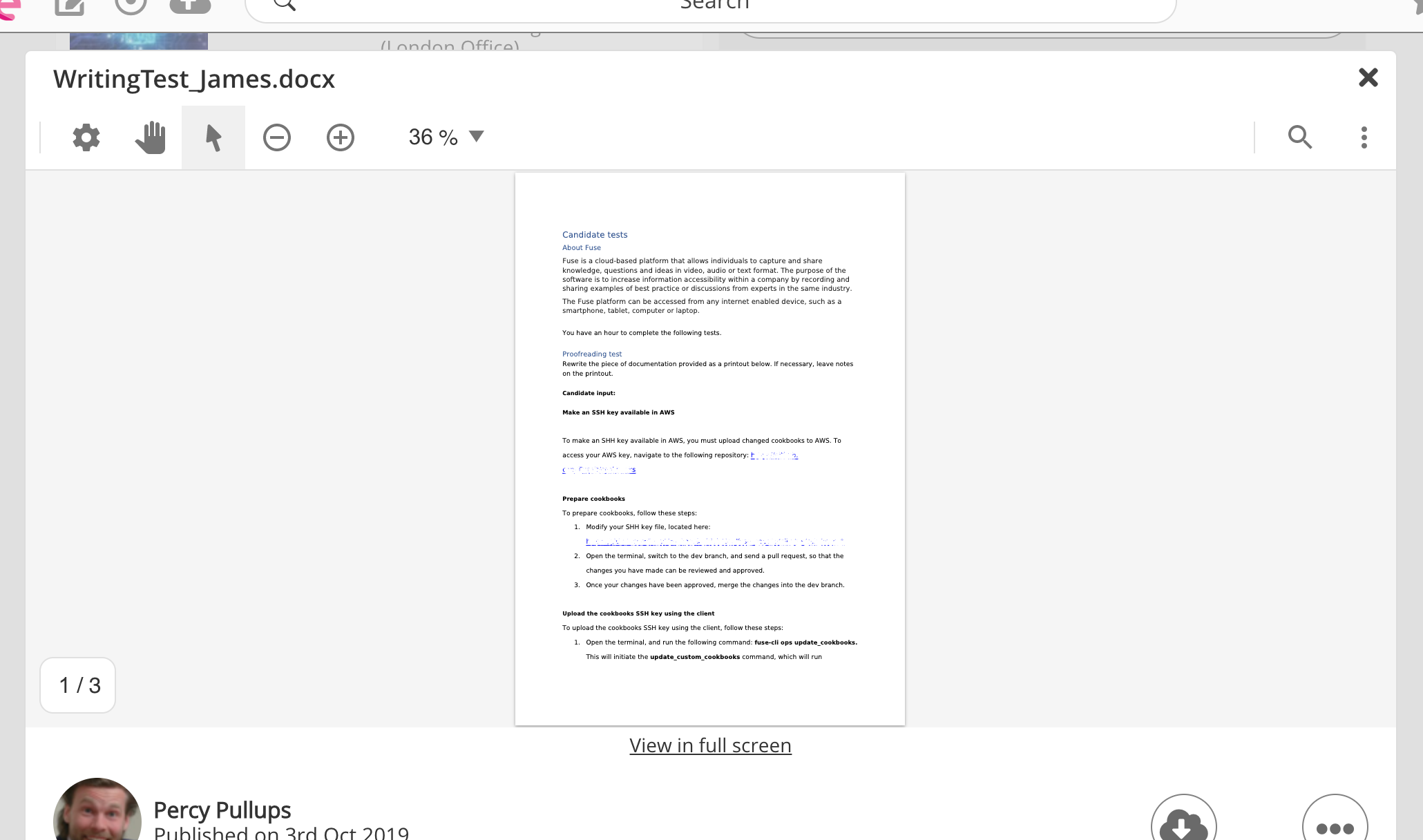Zoom in on the document

click(340, 137)
